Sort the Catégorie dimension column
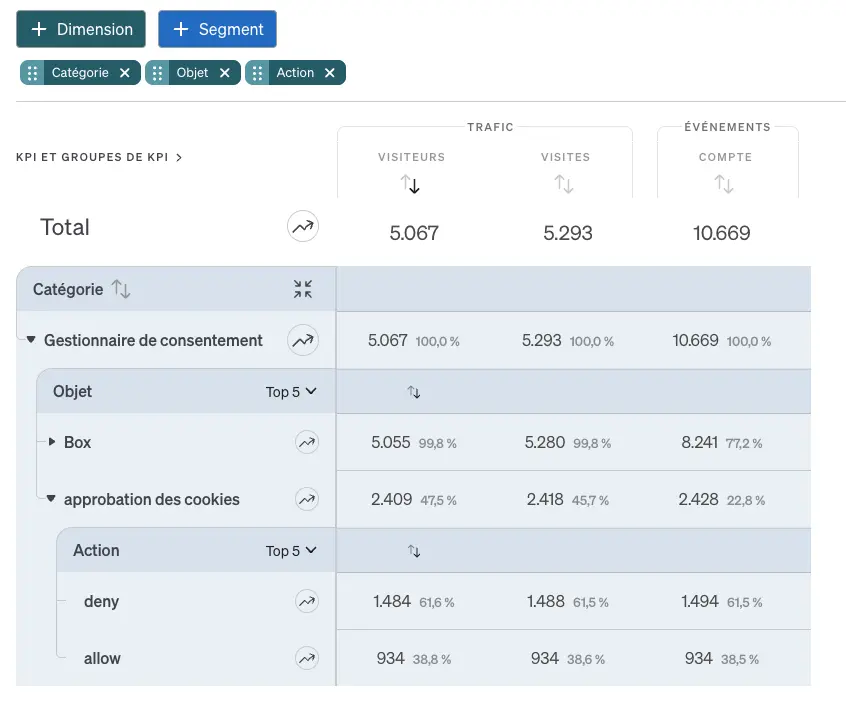Screen dimensions: 846x708 coord(121,289)
